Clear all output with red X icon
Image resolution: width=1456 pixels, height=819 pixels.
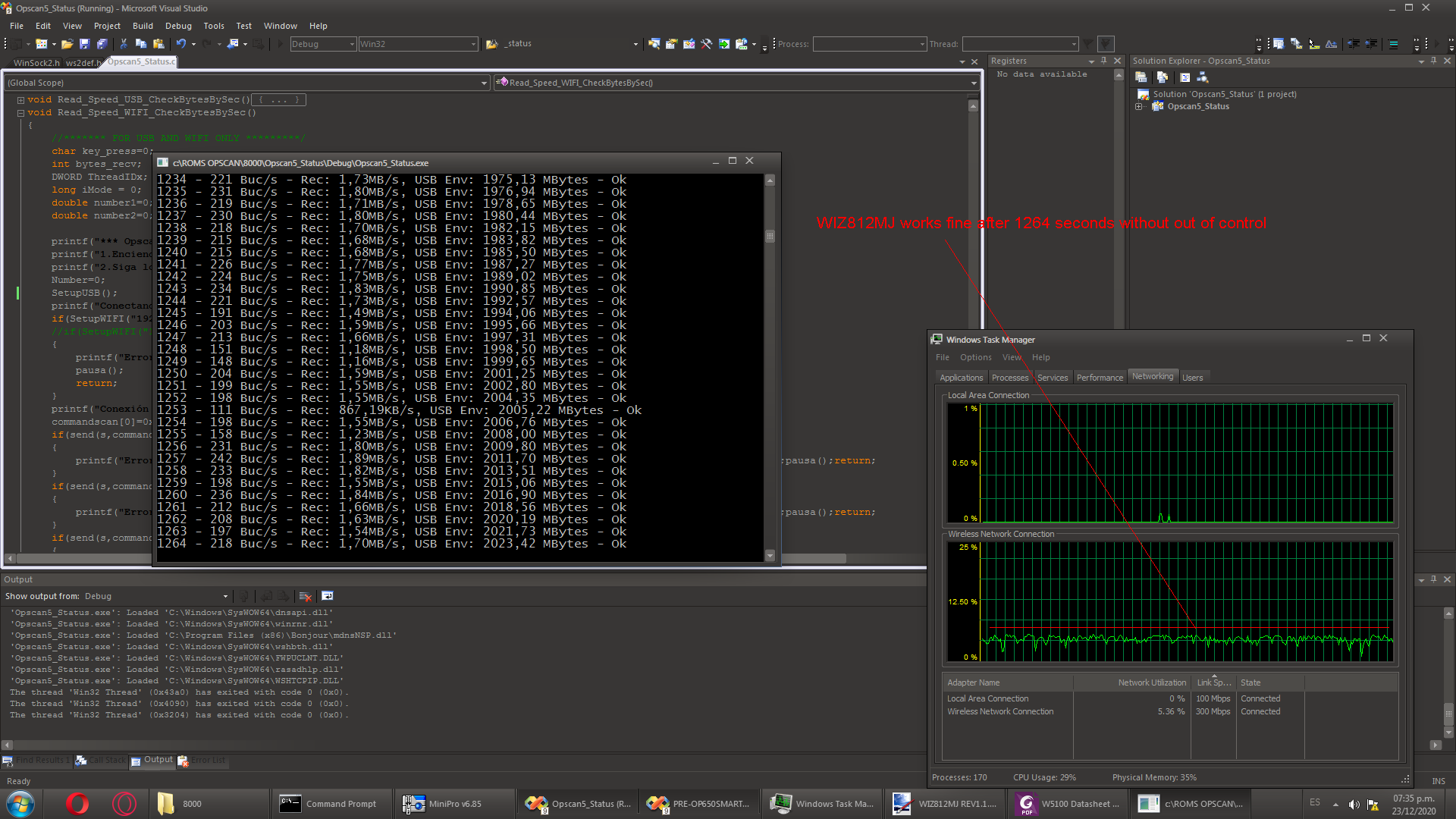click(x=305, y=596)
